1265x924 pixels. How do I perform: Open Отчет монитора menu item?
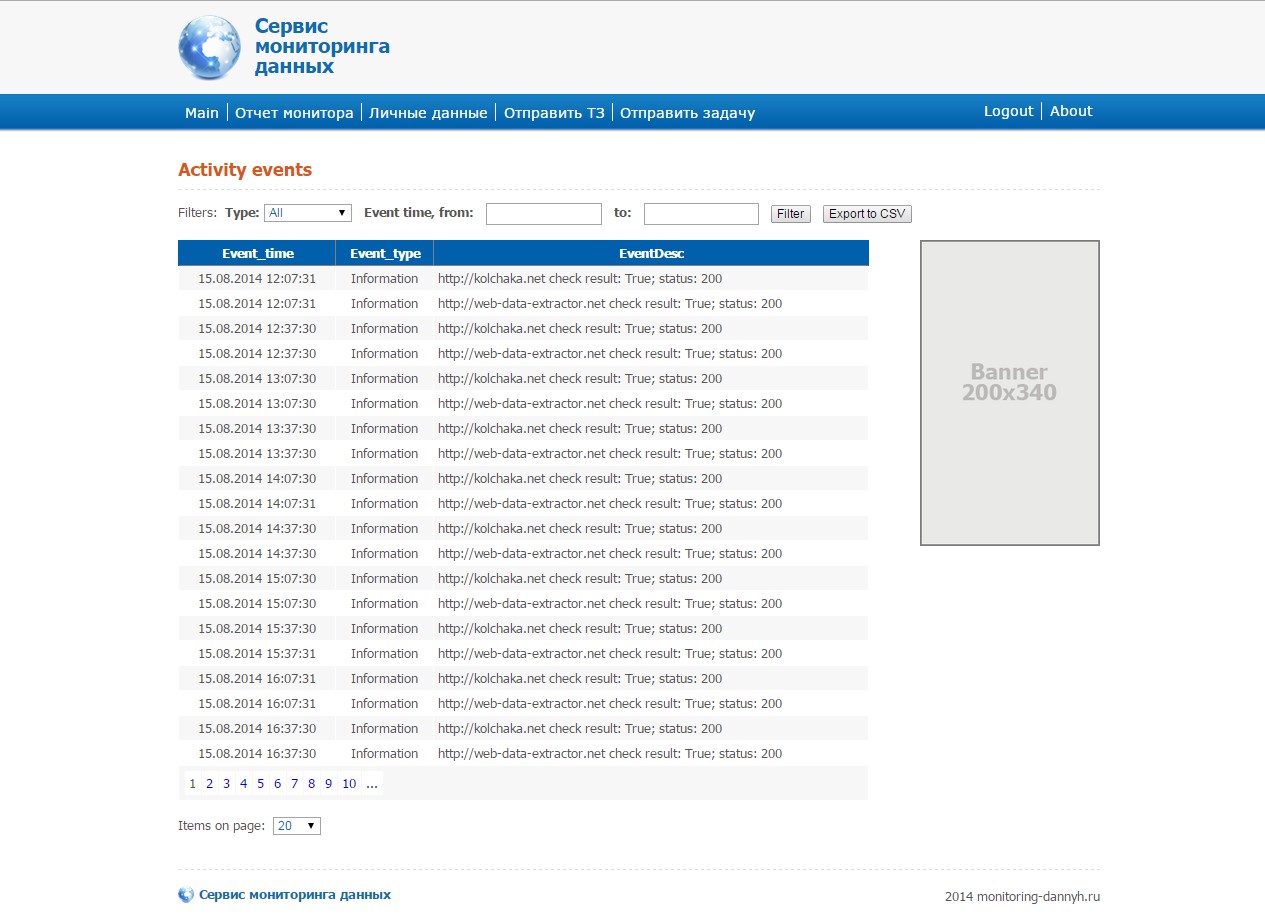[294, 113]
